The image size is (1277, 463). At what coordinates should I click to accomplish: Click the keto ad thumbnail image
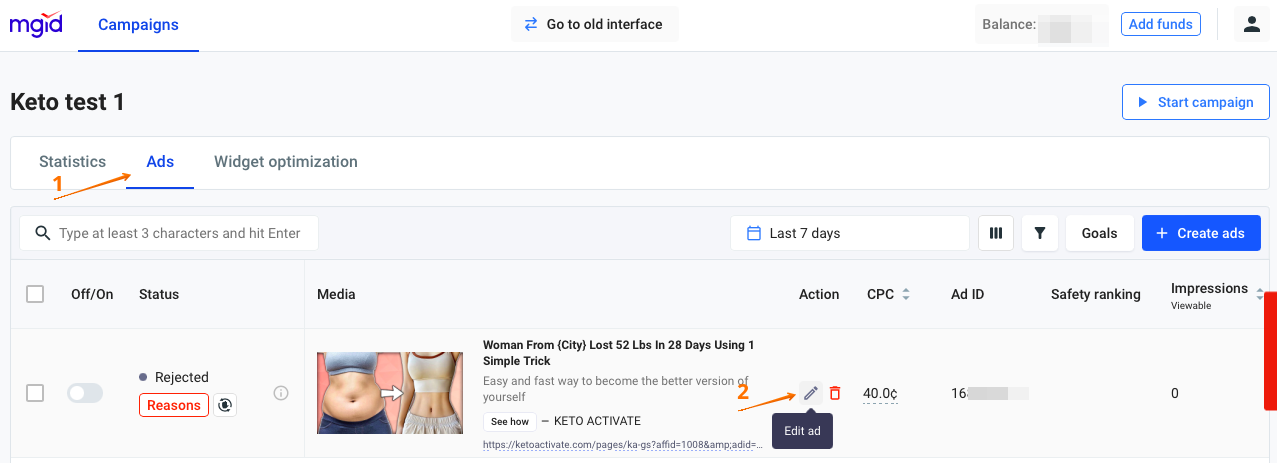(x=390, y=393)
